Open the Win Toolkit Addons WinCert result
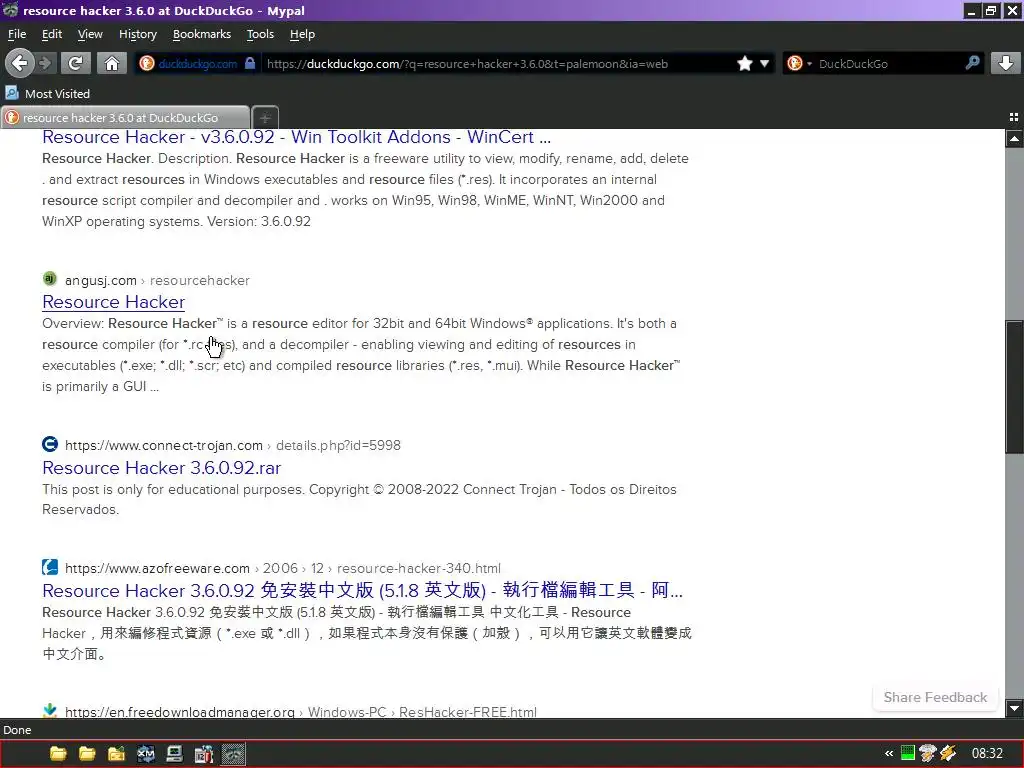Screen dimensions: 1024x768 [x=296, y=137]
